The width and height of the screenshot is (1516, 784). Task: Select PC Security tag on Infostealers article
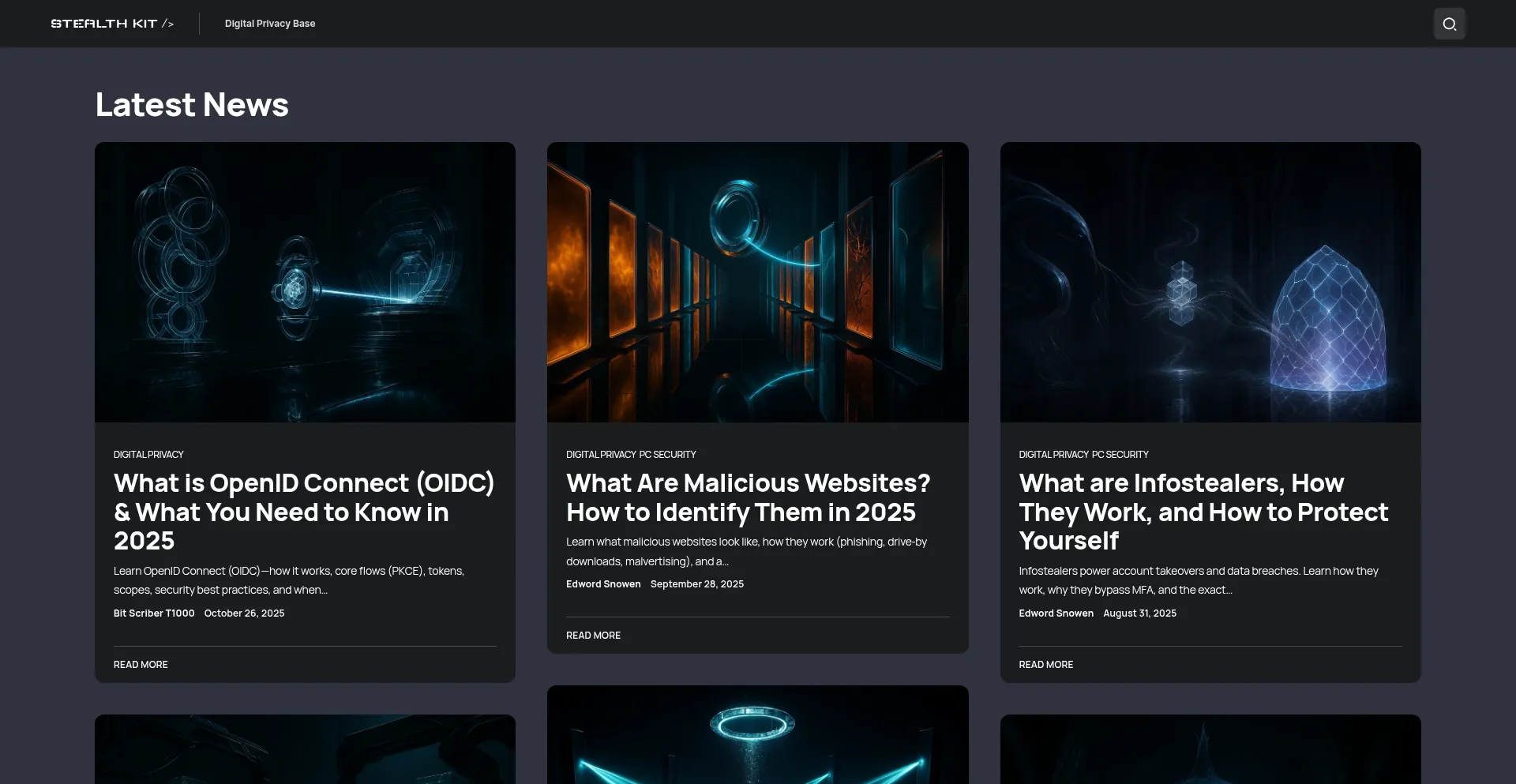[1120, 455]
